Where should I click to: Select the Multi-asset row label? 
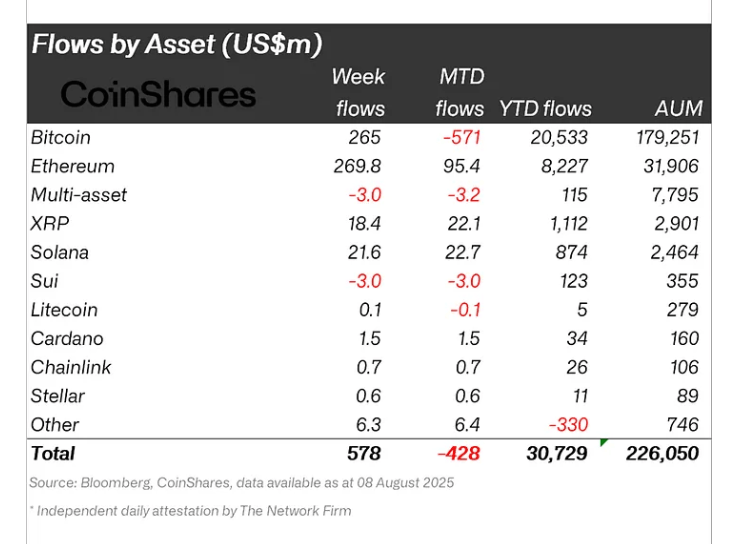[x=79, y=195]
